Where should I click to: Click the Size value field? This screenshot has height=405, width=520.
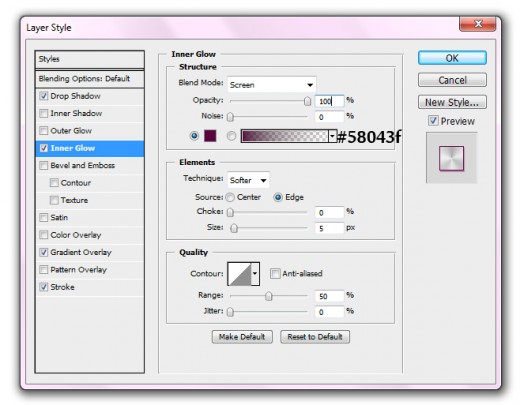pos(329,228)
